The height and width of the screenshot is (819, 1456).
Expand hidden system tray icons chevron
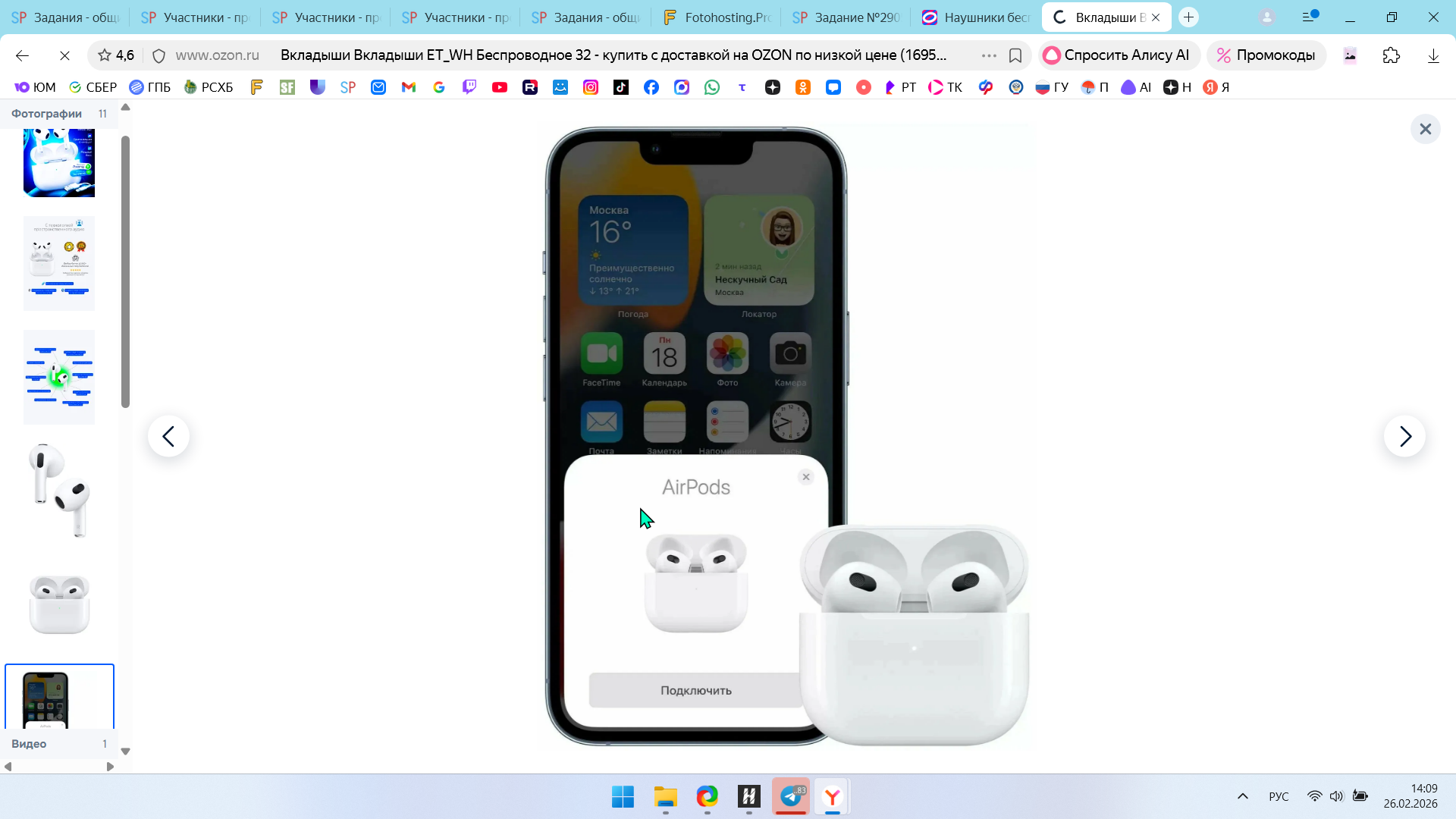[x=1242, y=796]
